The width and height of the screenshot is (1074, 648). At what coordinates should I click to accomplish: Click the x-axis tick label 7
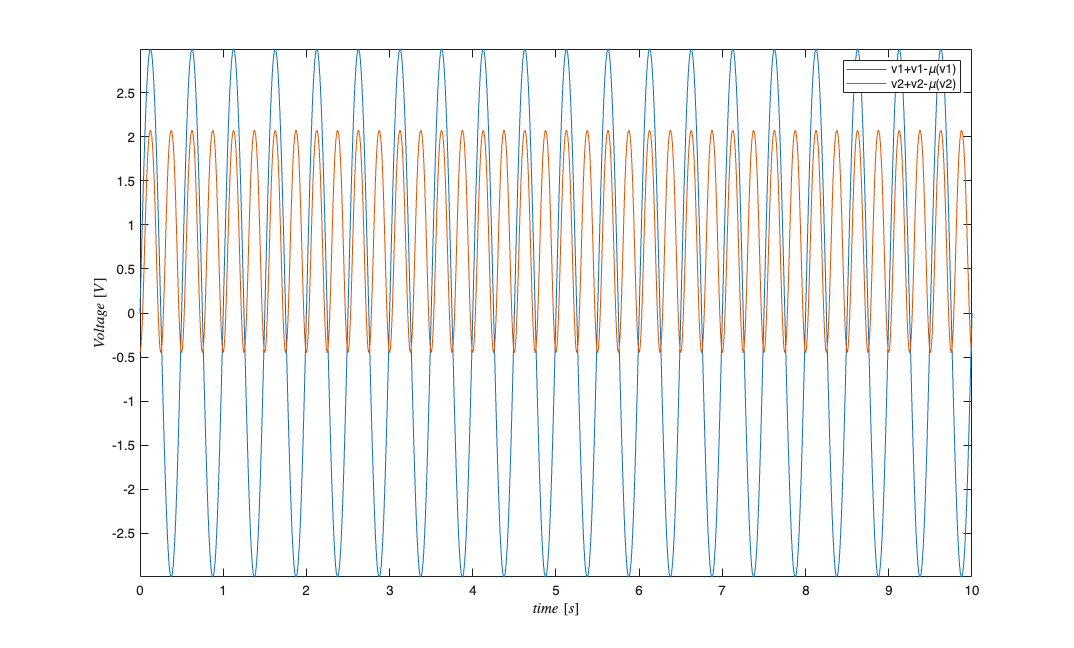click(721, 591)
